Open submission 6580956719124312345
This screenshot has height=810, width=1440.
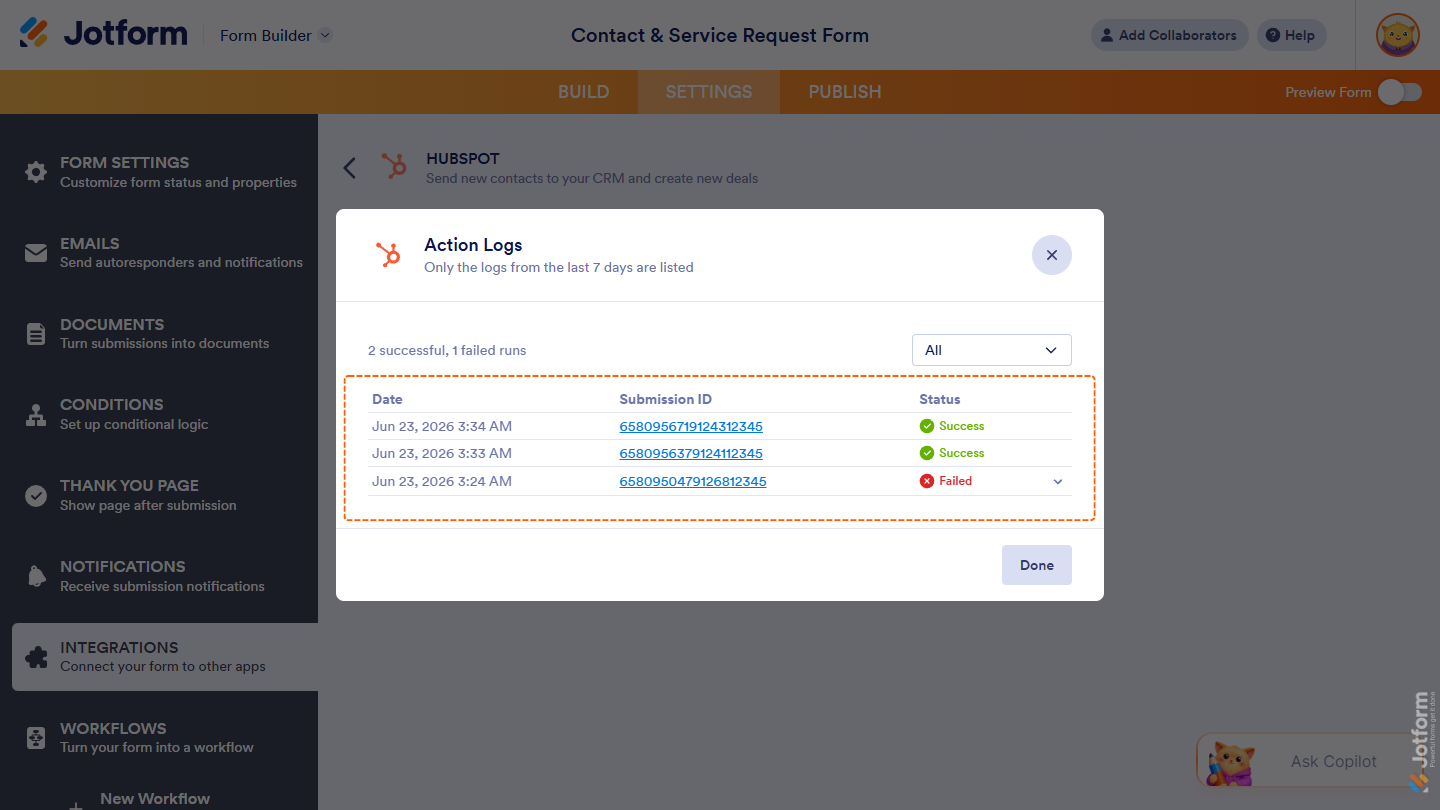[691, 426]
